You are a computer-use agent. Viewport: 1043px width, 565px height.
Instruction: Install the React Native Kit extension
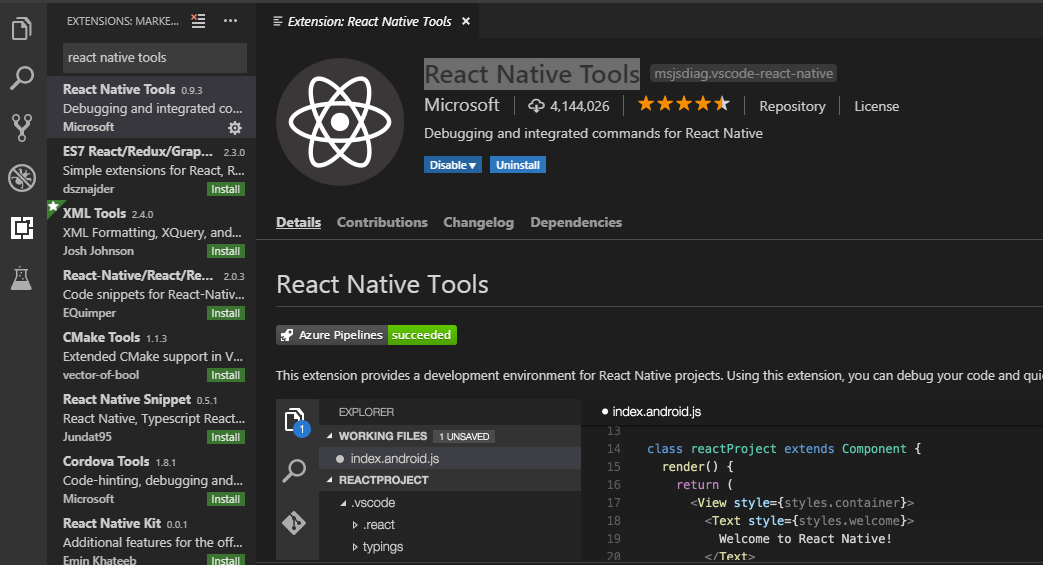point(225,560)
